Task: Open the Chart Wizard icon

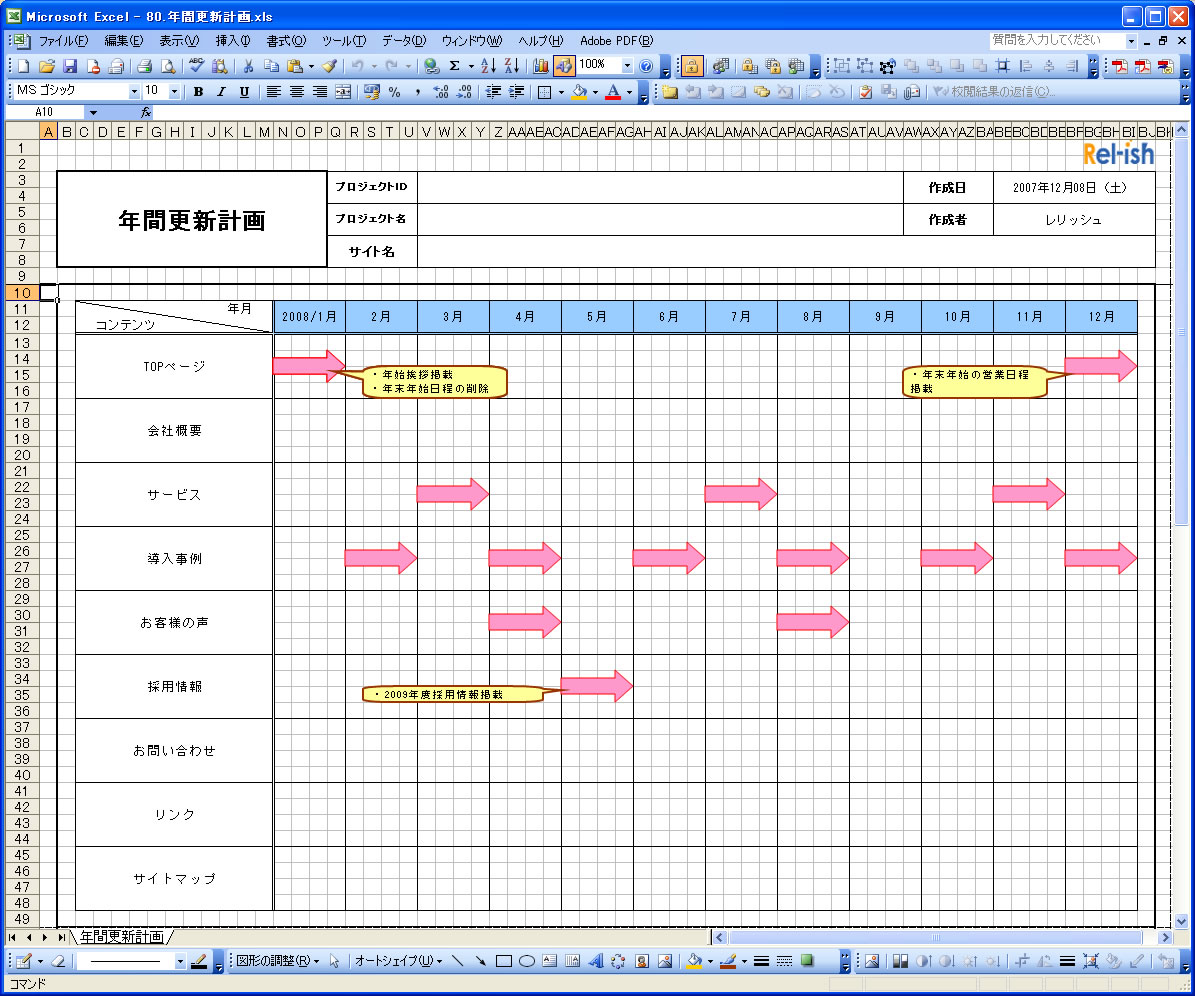Action: tap(541, 66)
